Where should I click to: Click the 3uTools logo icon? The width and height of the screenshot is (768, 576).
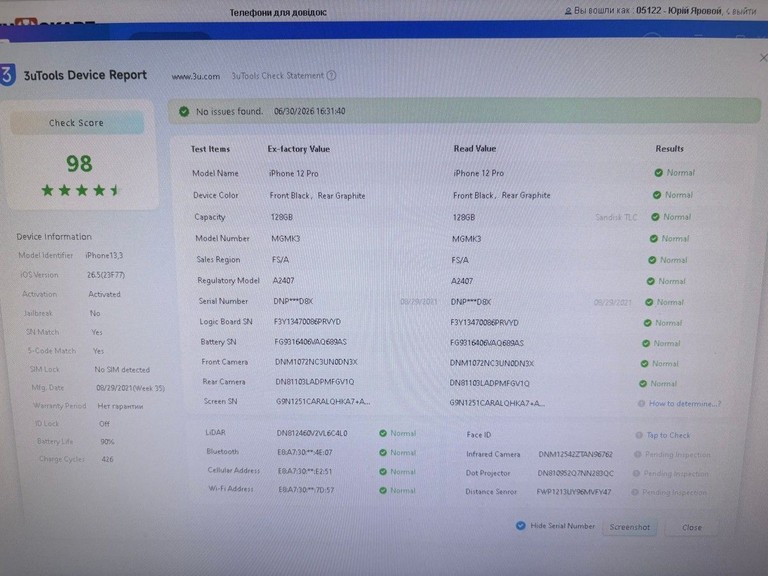coord(8,75)
